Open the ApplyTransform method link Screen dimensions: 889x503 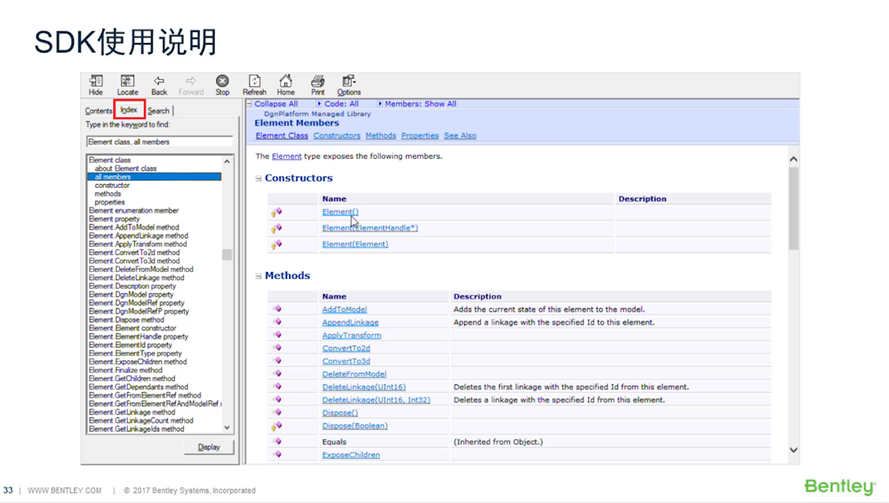[352, 335]
